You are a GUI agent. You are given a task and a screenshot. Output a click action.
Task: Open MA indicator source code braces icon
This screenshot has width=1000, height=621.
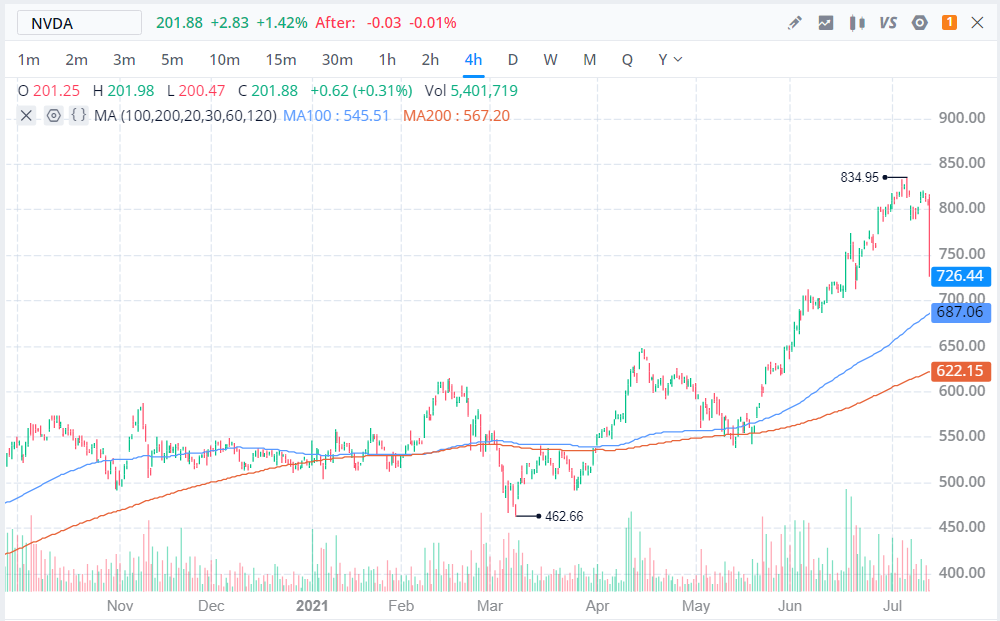78,115
